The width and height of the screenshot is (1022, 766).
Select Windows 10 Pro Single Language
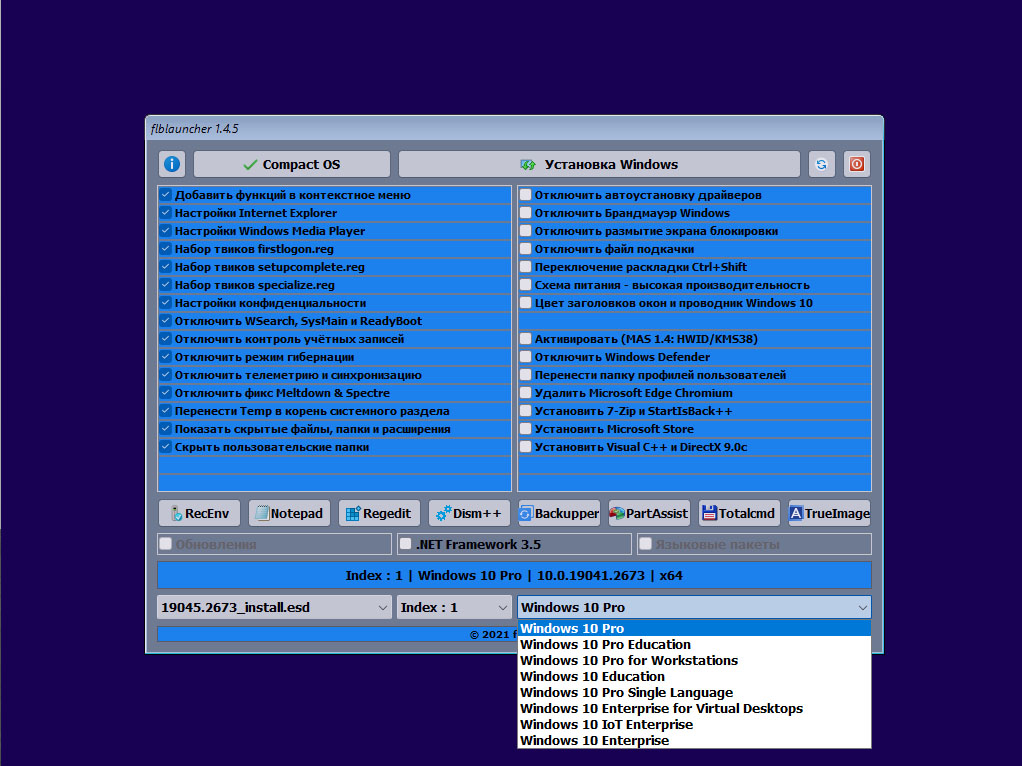(x=694, y=692)
